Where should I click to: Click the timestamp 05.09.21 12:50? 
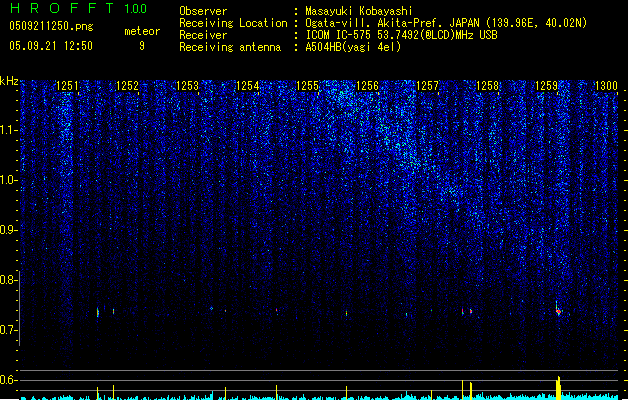coord(51,46)
